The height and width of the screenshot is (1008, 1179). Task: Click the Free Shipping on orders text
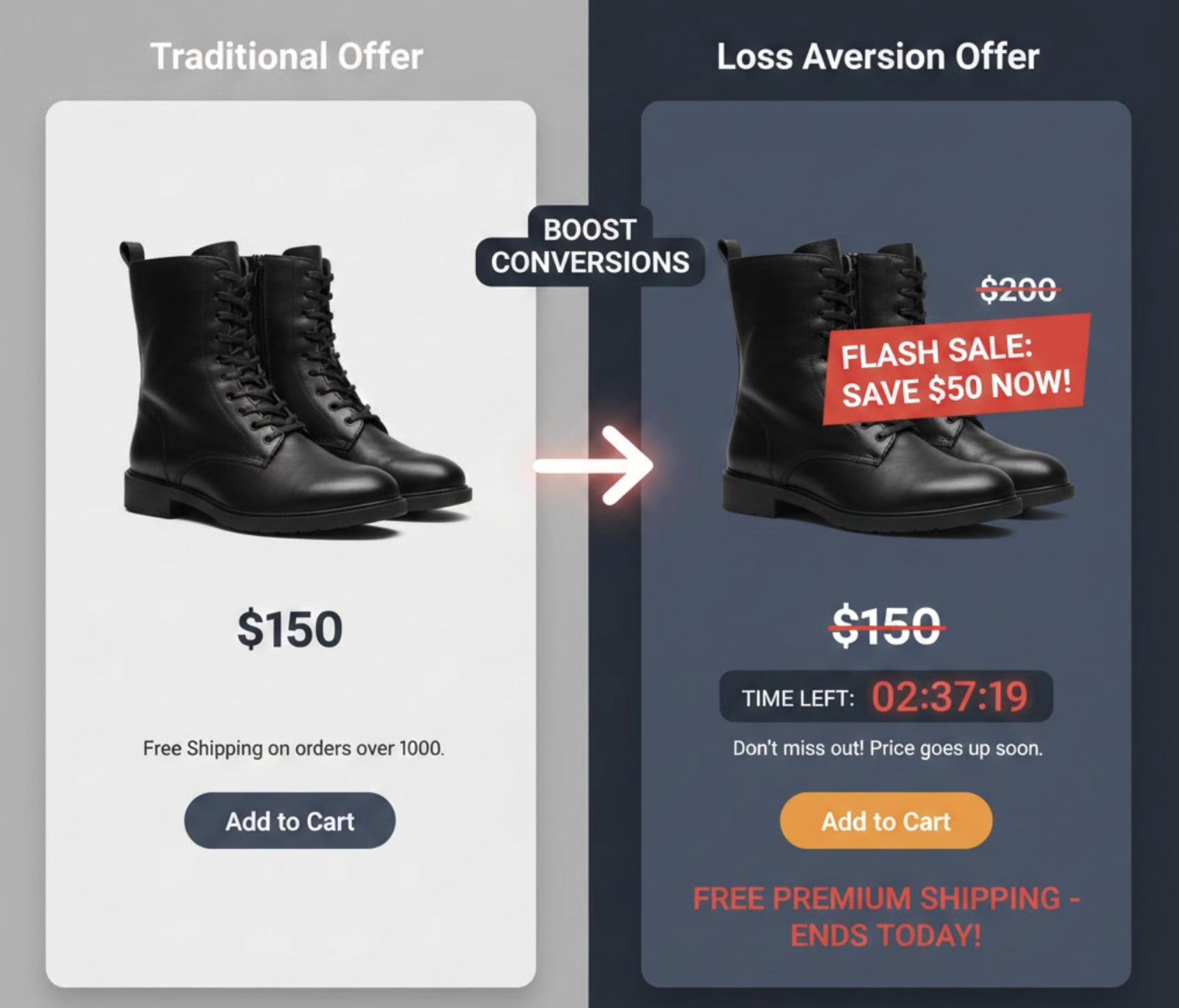[293, 748]
